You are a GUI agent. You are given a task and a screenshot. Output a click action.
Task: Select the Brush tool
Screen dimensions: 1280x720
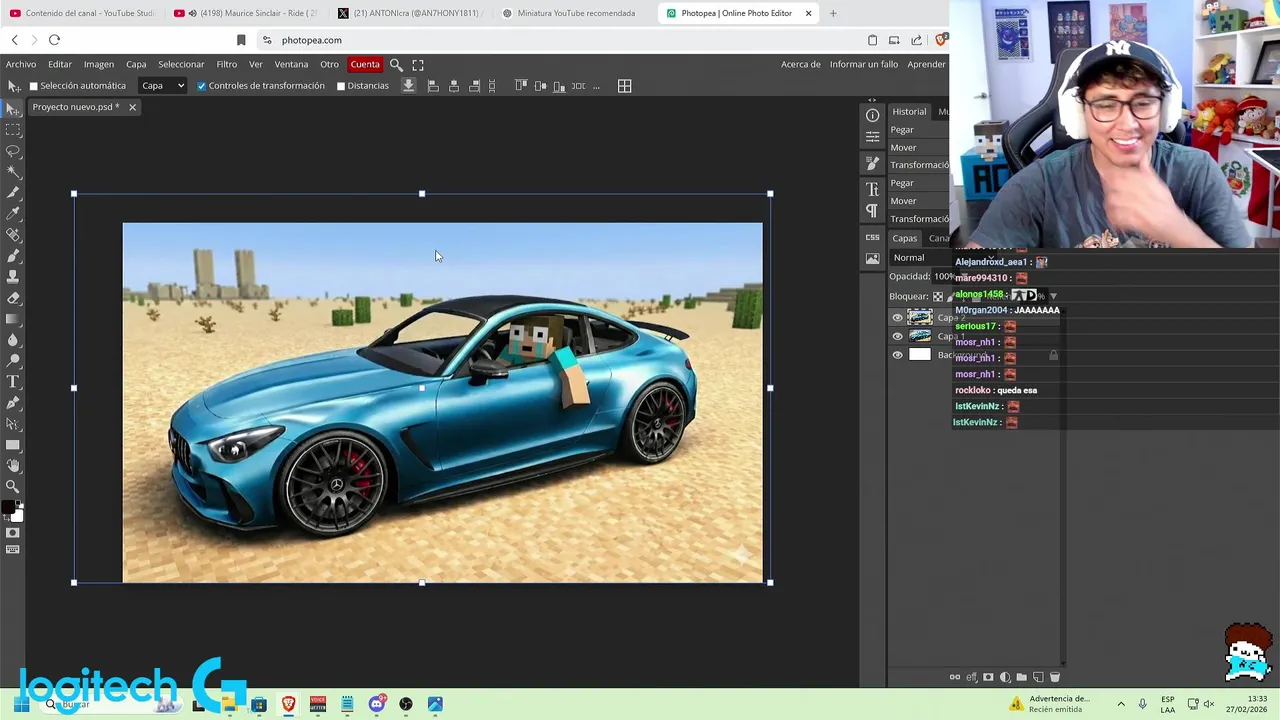(x=13, y=255)
